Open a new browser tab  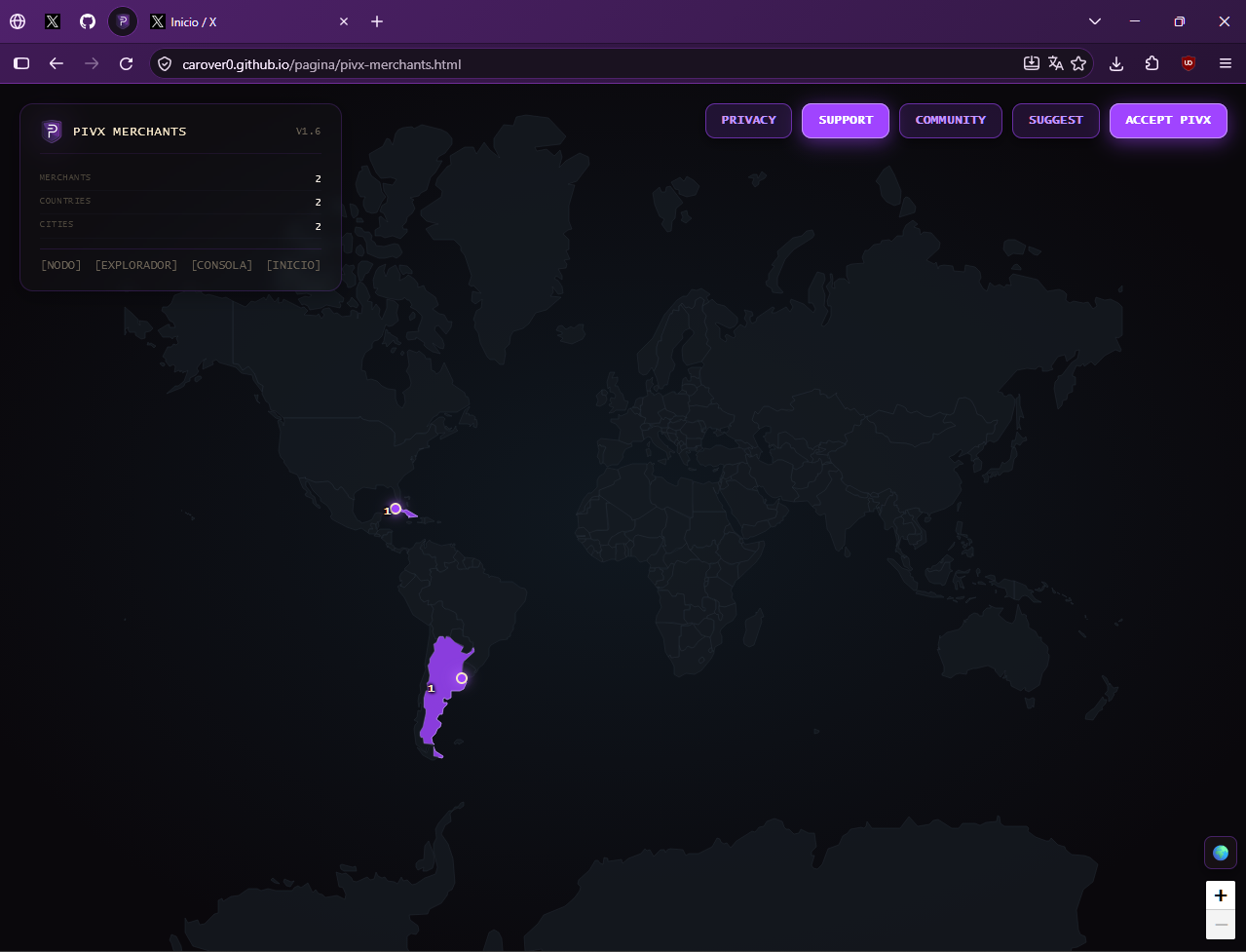377,21
